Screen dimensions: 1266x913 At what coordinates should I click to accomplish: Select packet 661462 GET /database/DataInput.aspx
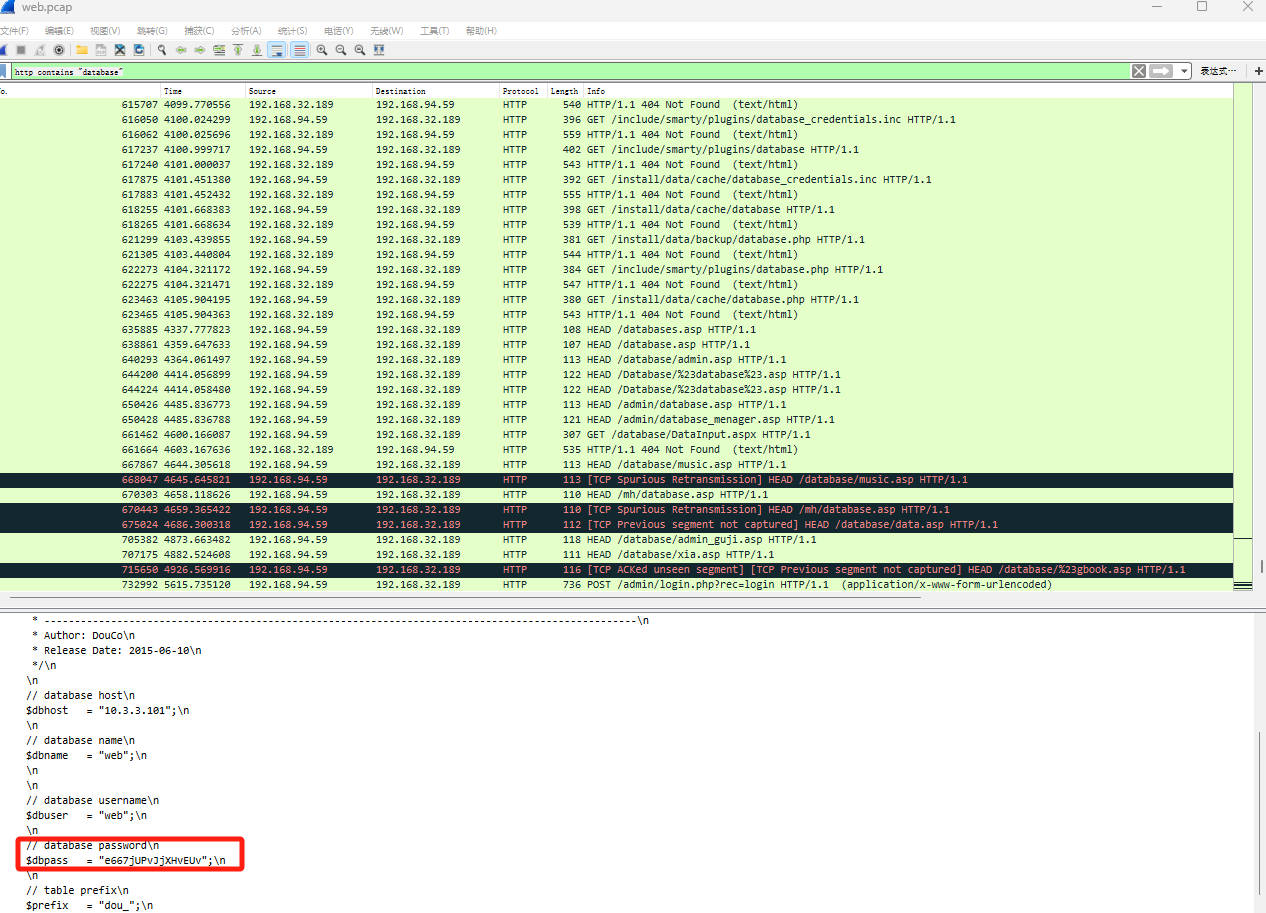tap(616, 434)
